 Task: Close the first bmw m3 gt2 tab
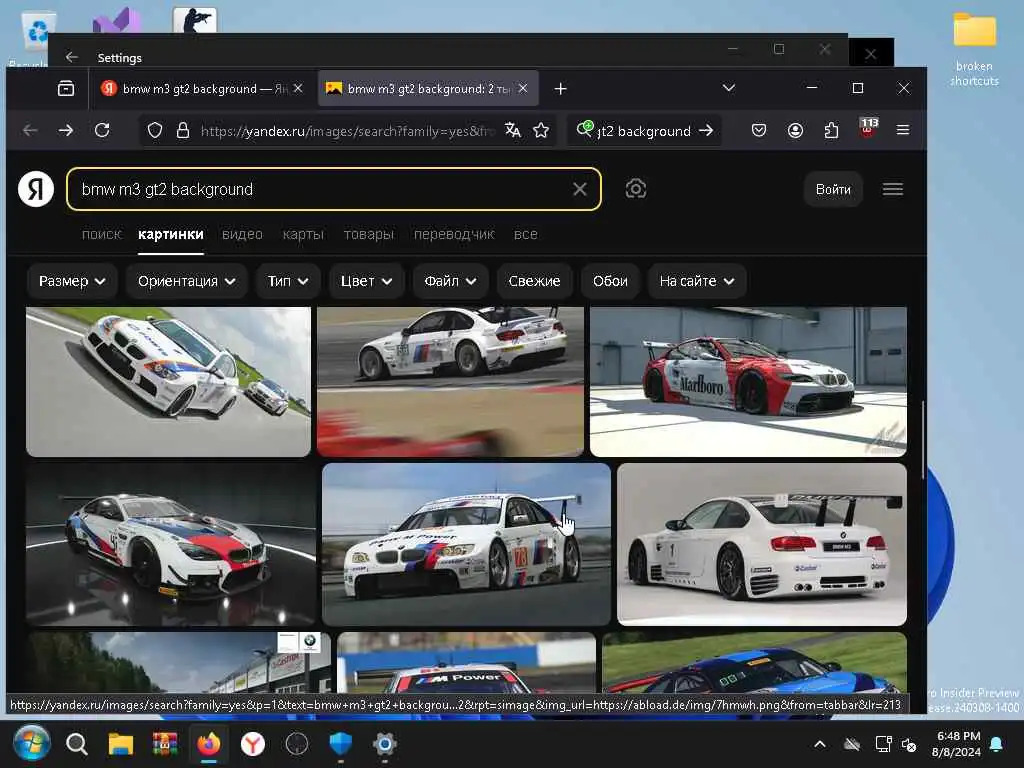click(x=298, y=88)
